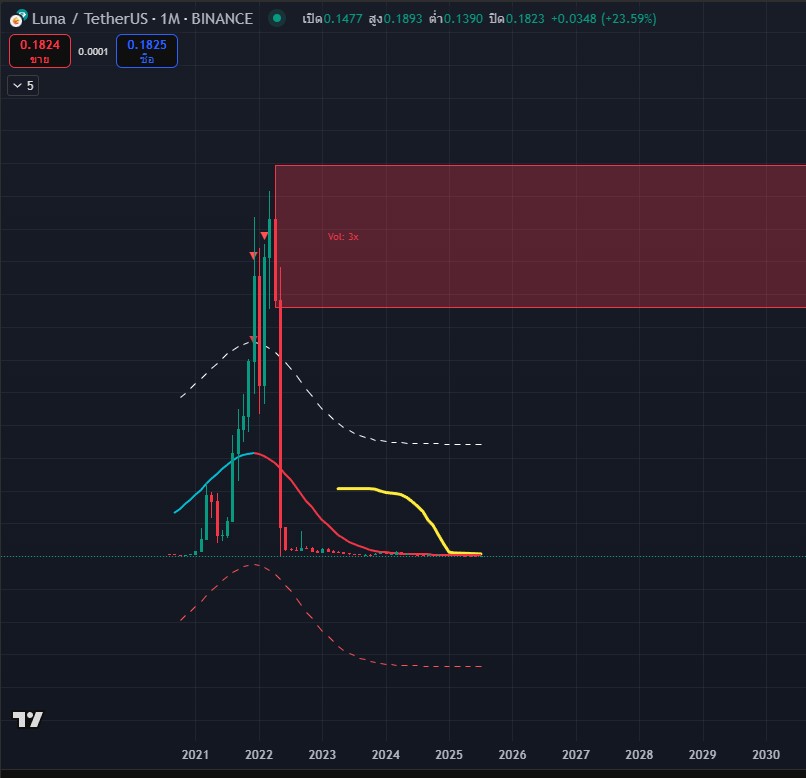The height and width of the screenshot is (778, 806).
Task: Click the +0.0348 (+23.59%) change value
Action: pyautogui.click(x=603, y=18)
